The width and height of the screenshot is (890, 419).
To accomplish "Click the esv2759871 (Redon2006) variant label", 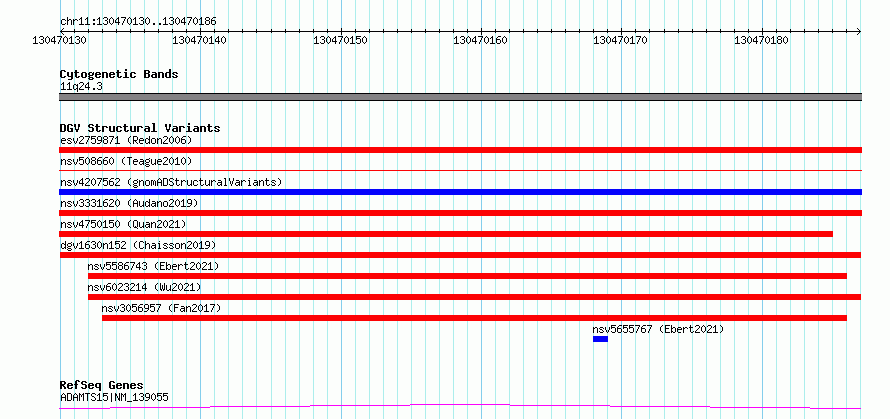I will (126, 140).
